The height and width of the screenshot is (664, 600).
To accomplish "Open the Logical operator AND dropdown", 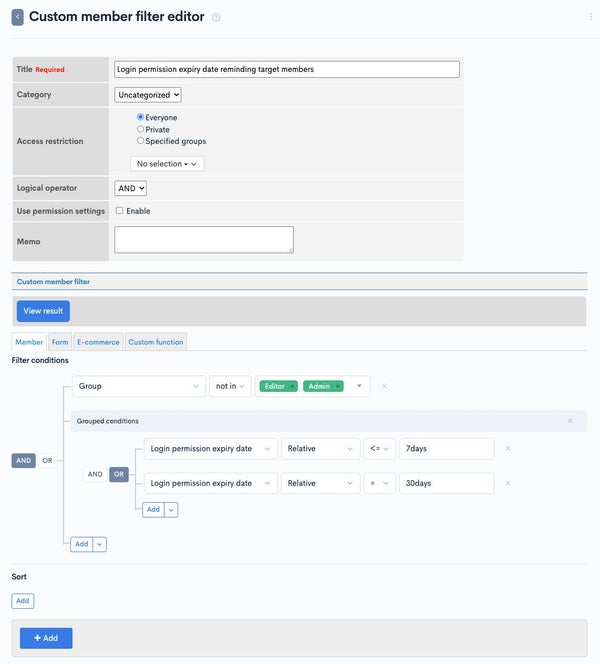I will pos(130,188).
